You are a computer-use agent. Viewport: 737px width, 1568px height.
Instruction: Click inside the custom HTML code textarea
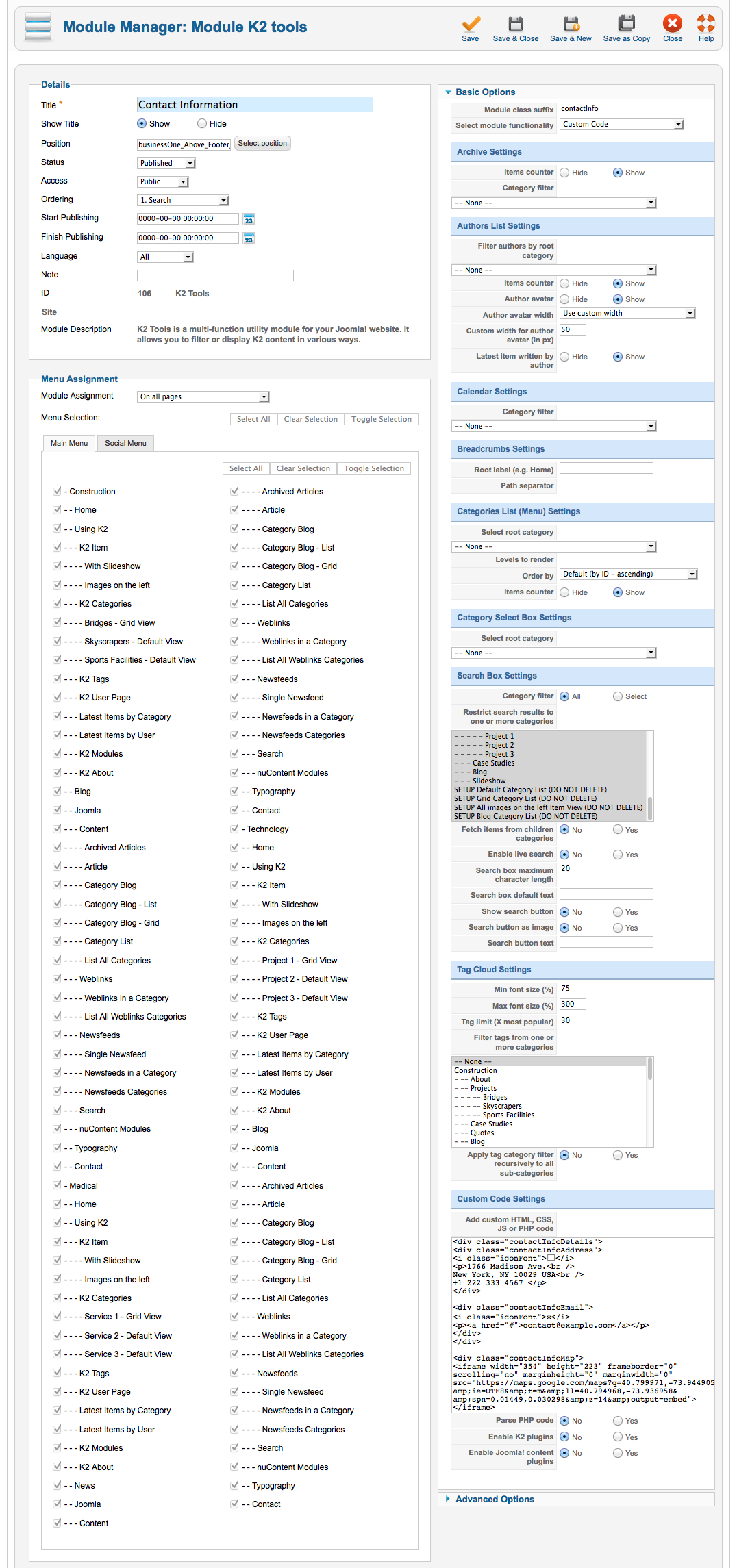(x=583, y=1325)
